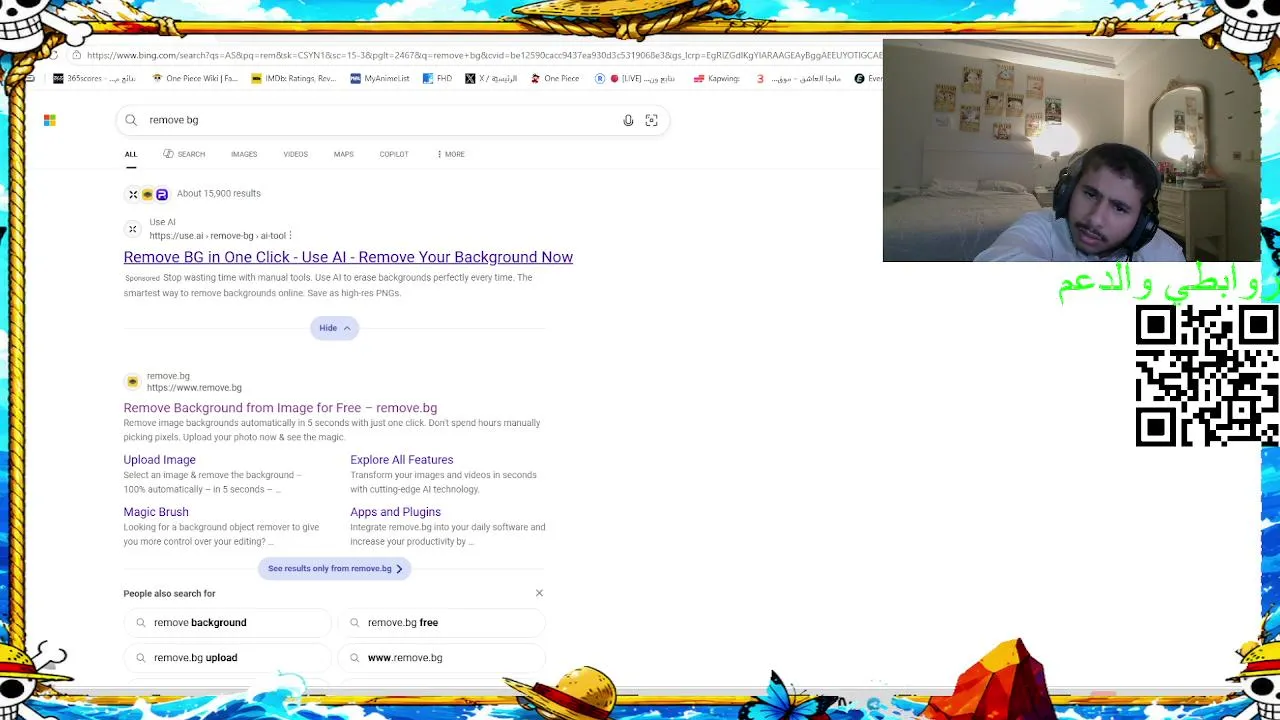Start voice search with the microphone icon
This screenshot has height=720, width=1280.
point(628,120)
